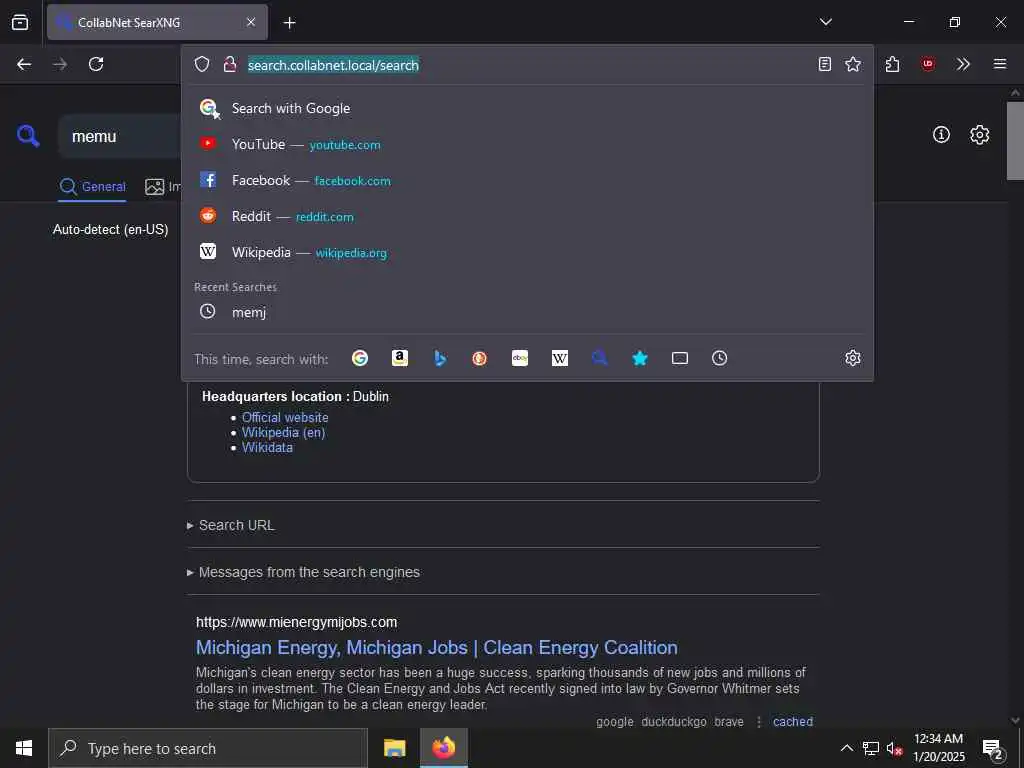The height and width of the screenshot is (768, 1024).
Task: Search this time with DuckDuckGo icon
Action: [480, 358]
